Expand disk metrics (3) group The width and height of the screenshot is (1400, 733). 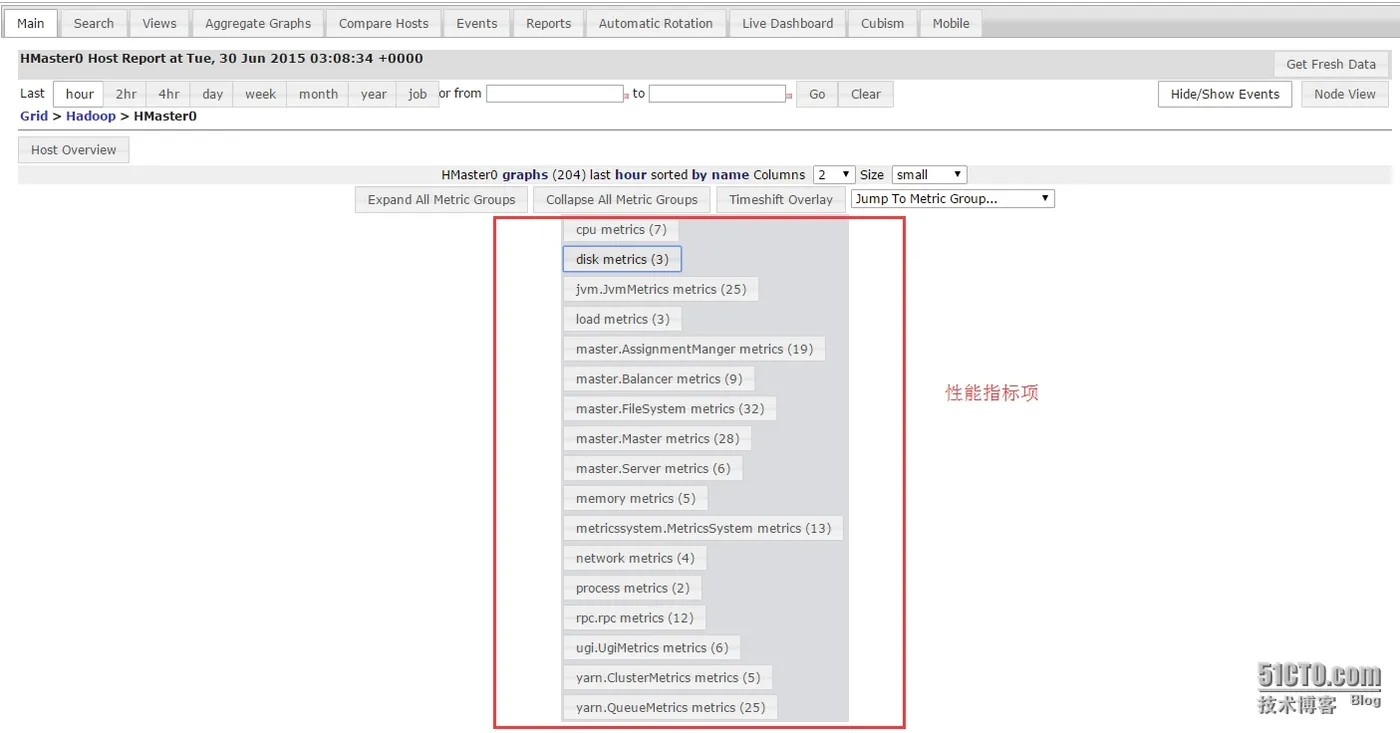[622, 259]
